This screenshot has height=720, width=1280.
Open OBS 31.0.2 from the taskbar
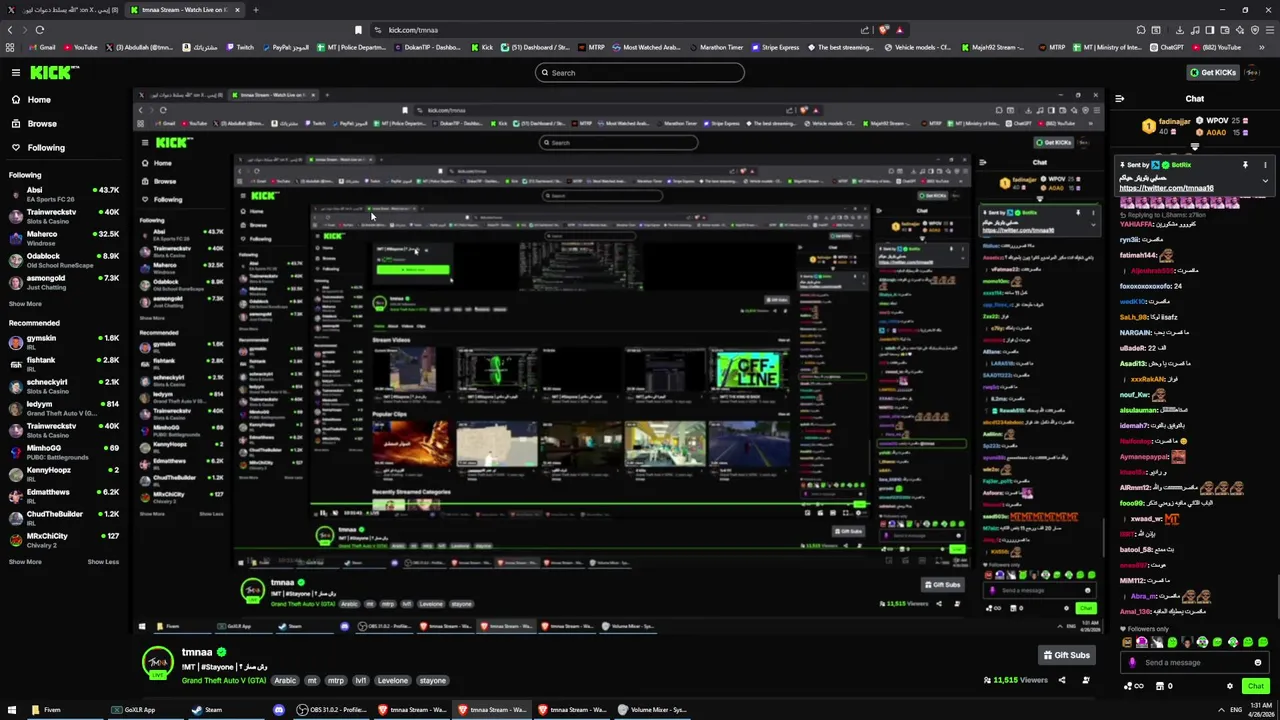pyautogui.click(x=332, y=710)
